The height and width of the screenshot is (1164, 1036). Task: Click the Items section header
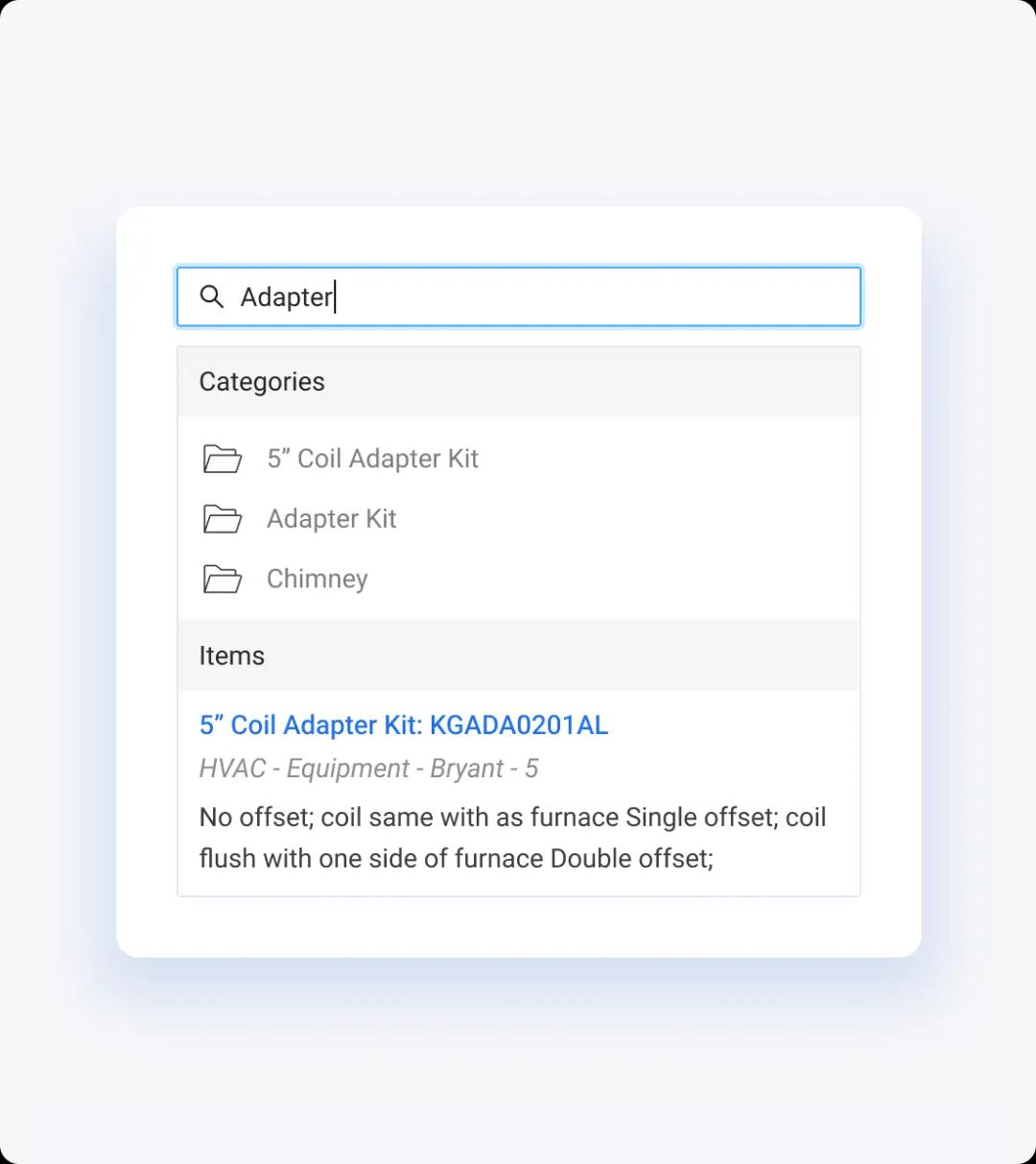pyautogui.click(x=231, y=655)
